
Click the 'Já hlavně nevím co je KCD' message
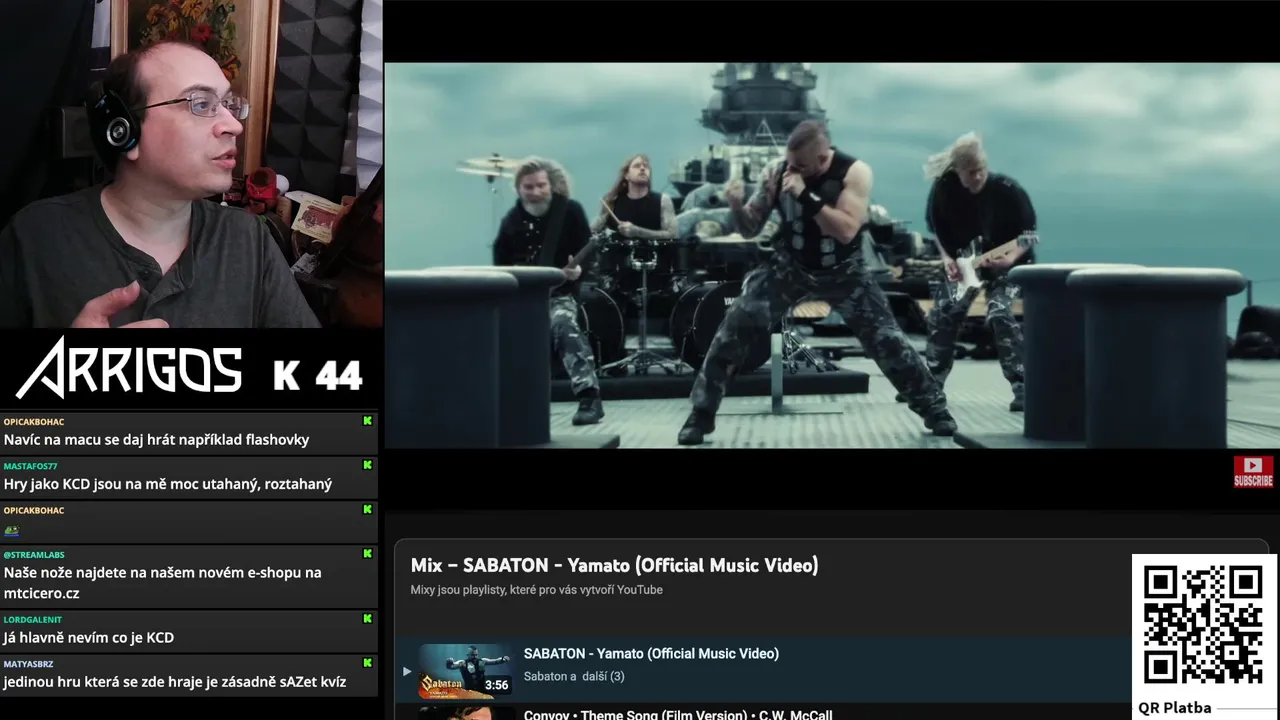click(x=89, y=637)
